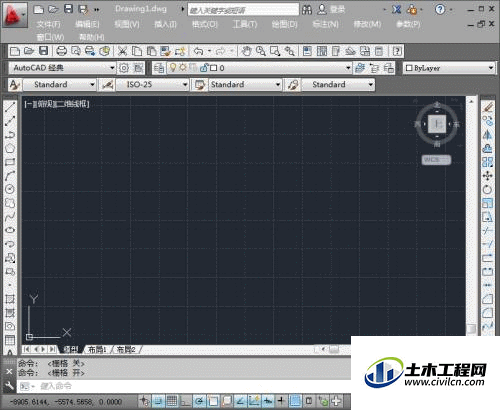Open the 格式(O) menu
The height and width of the screenshot is (410, 500).
205,24
